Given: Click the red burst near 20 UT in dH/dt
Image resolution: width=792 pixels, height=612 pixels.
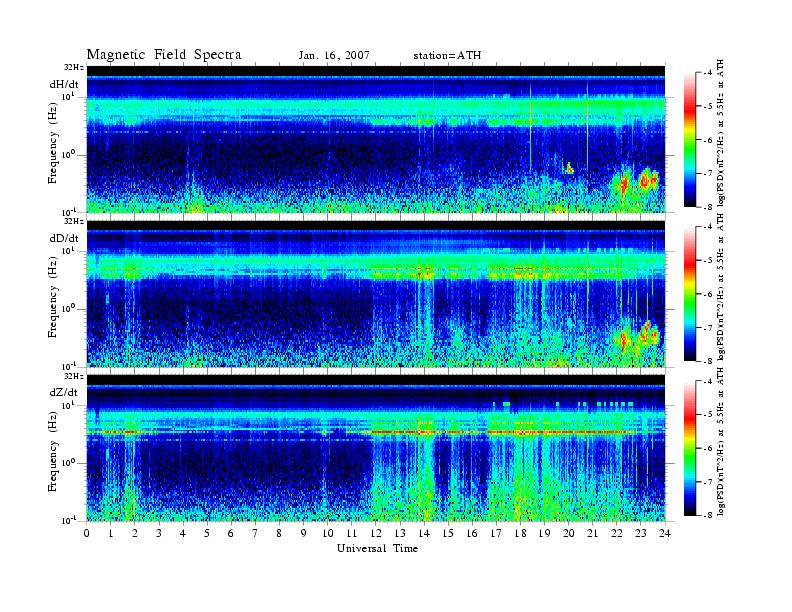Looking at the screenshot, I should (569, 168).
